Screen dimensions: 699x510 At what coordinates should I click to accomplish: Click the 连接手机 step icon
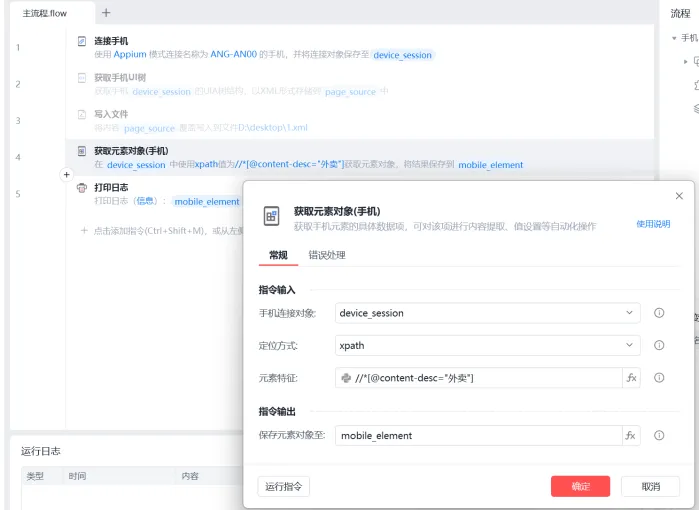coord(82,41)
